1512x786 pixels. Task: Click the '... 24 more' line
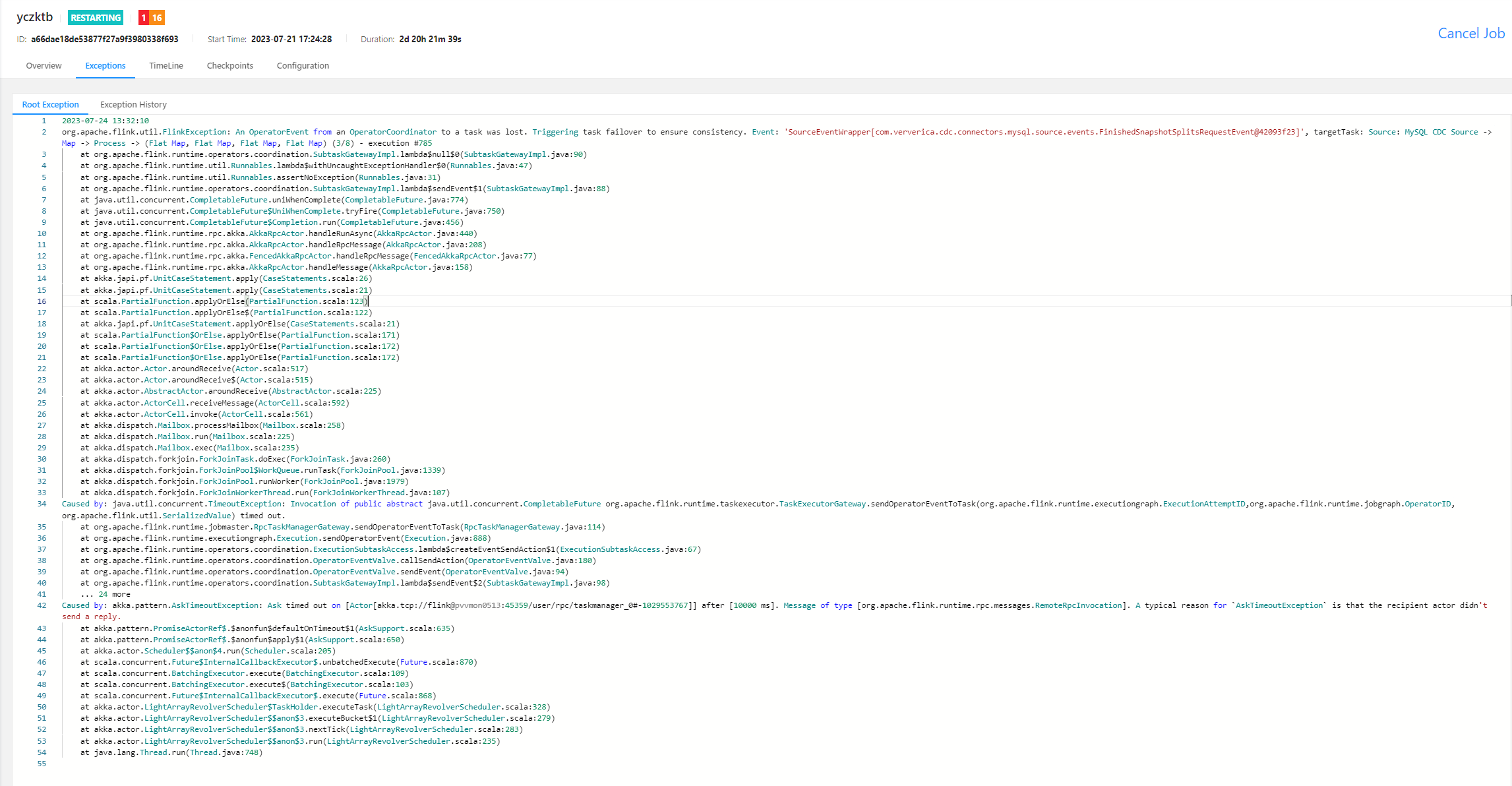click(106, 594)
